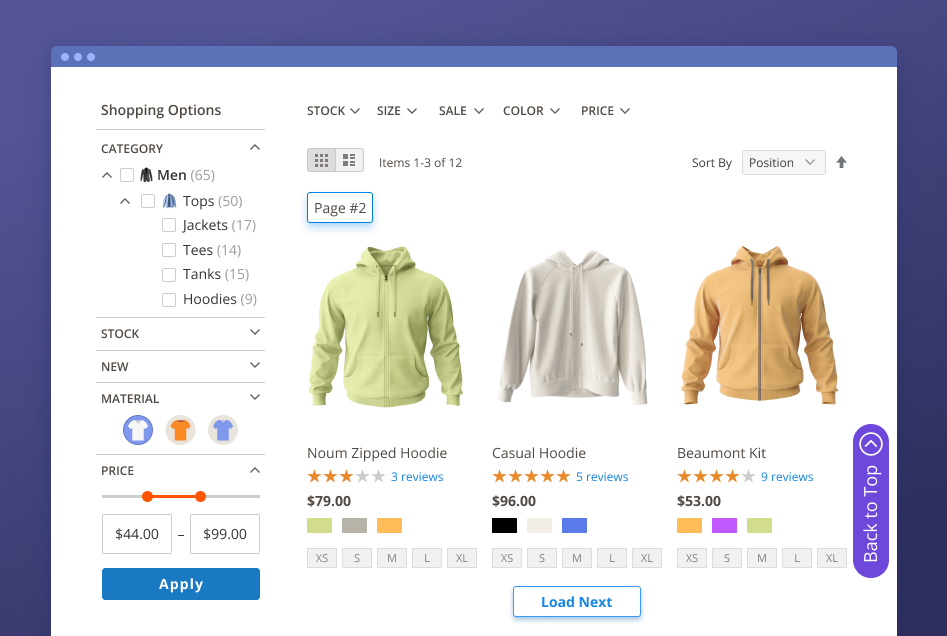Enable the Hoodies category checkbox
947x636 pixels.
pos(169,300)
